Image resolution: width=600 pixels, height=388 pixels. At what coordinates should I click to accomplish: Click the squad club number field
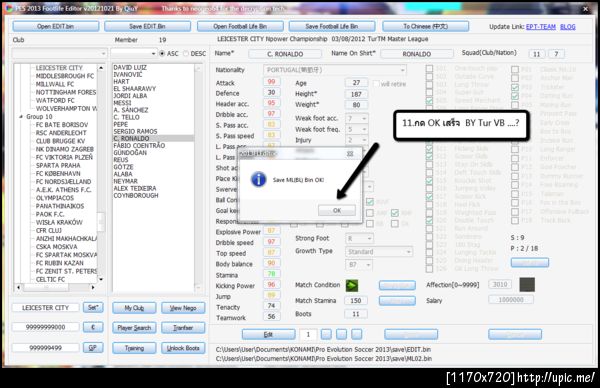pyautogui.click(x=536, y=54)
